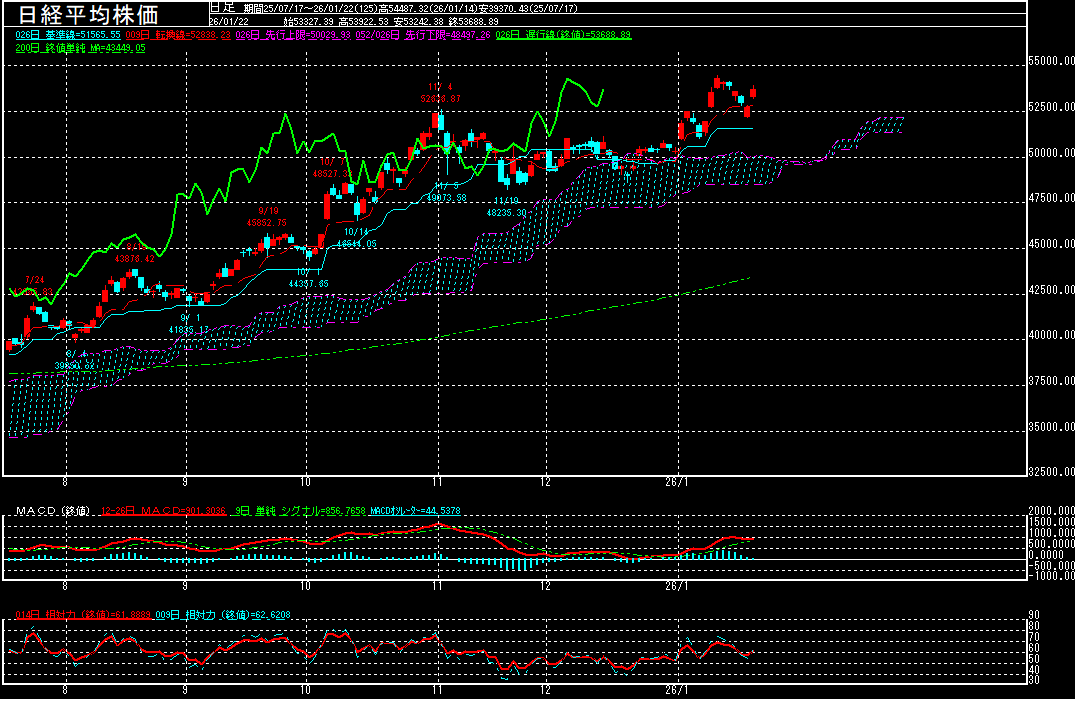Click the 55000.00 price axis label
This screenshot has height=703, width=1080.
1051,62
